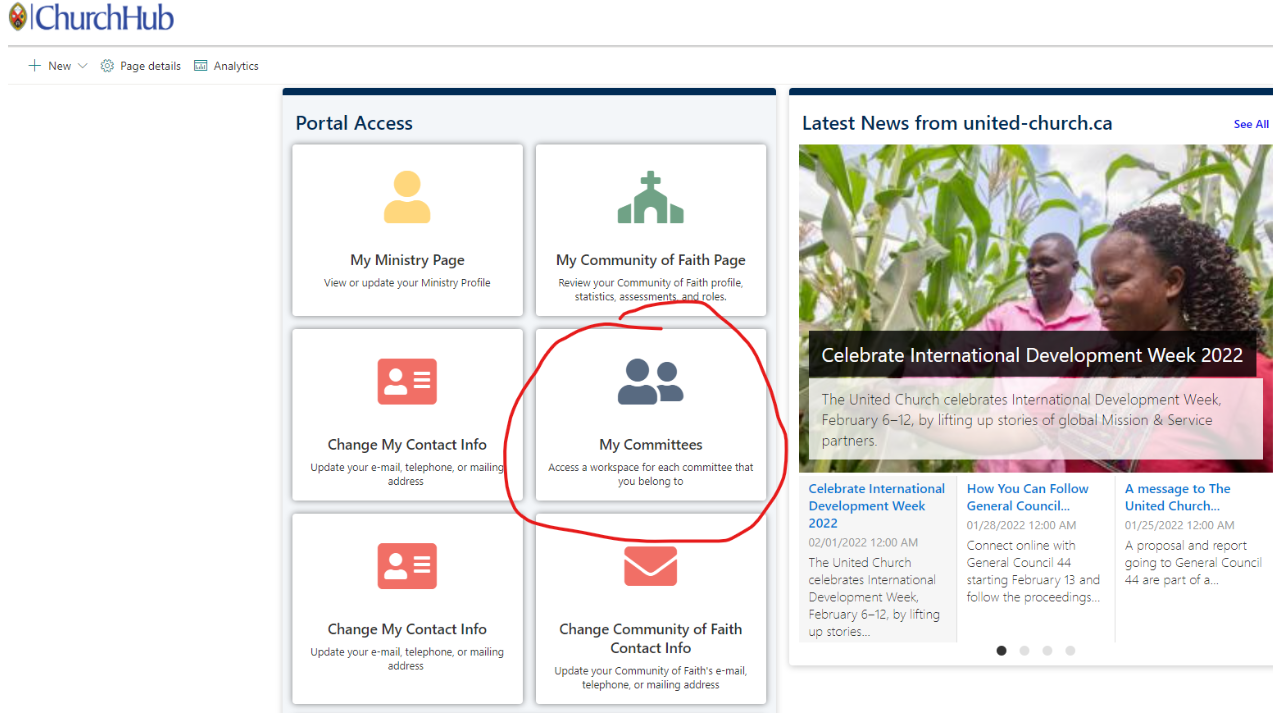
Task: Open the My Ministry Page title link
Action: [x=407, y=260]
